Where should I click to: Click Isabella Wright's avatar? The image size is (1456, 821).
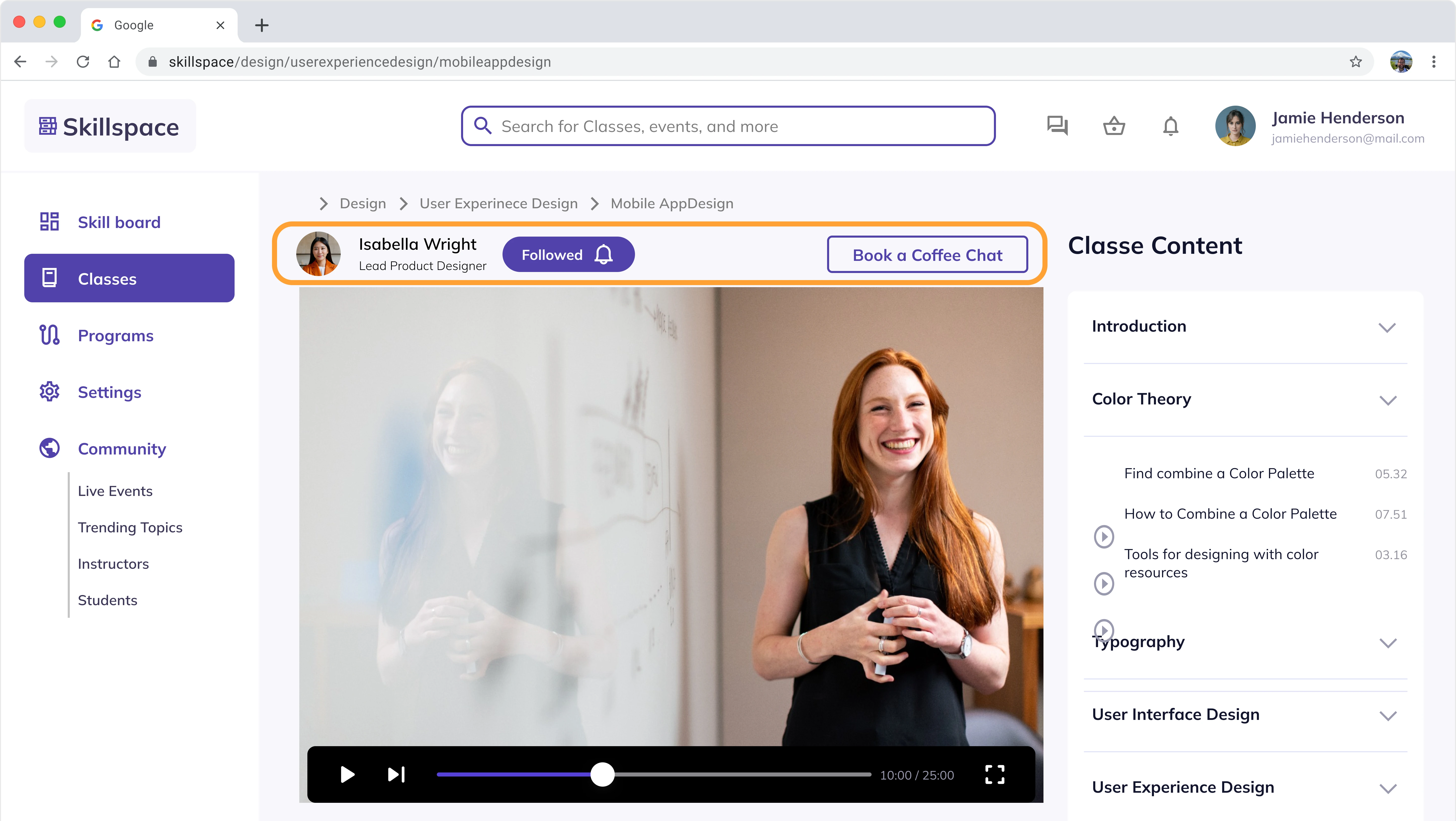[x=318, y=254]
